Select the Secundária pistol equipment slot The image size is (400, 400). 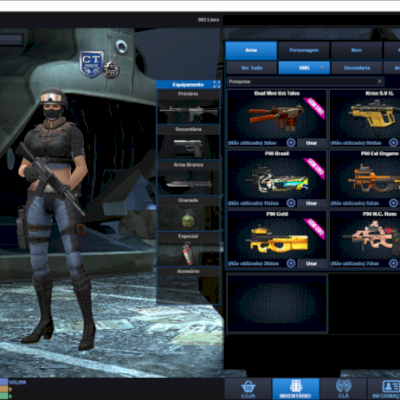point(188,147)
